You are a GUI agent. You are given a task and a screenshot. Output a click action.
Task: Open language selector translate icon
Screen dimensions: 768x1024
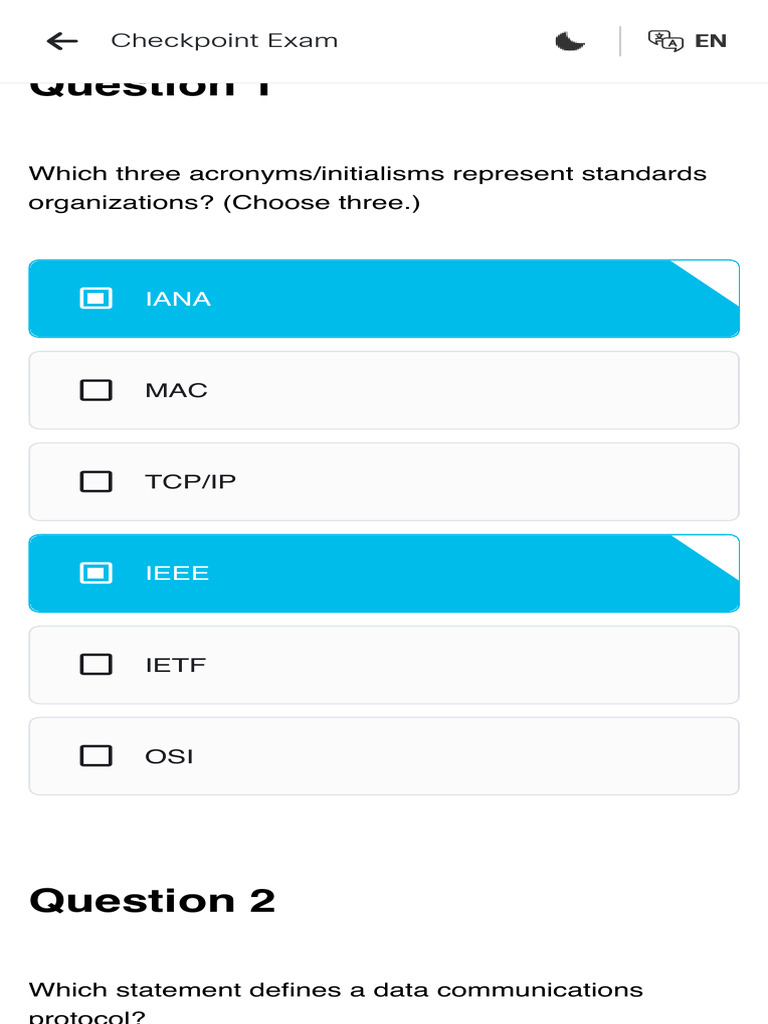tap(666, 41)
